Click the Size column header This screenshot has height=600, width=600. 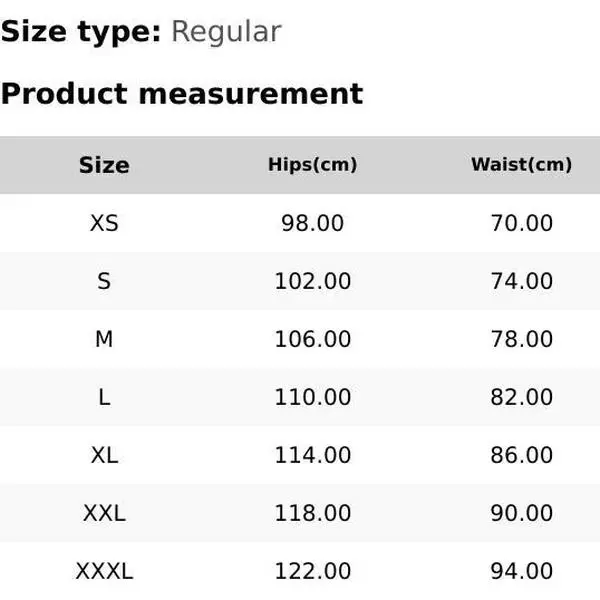click(x=104, y=165)
